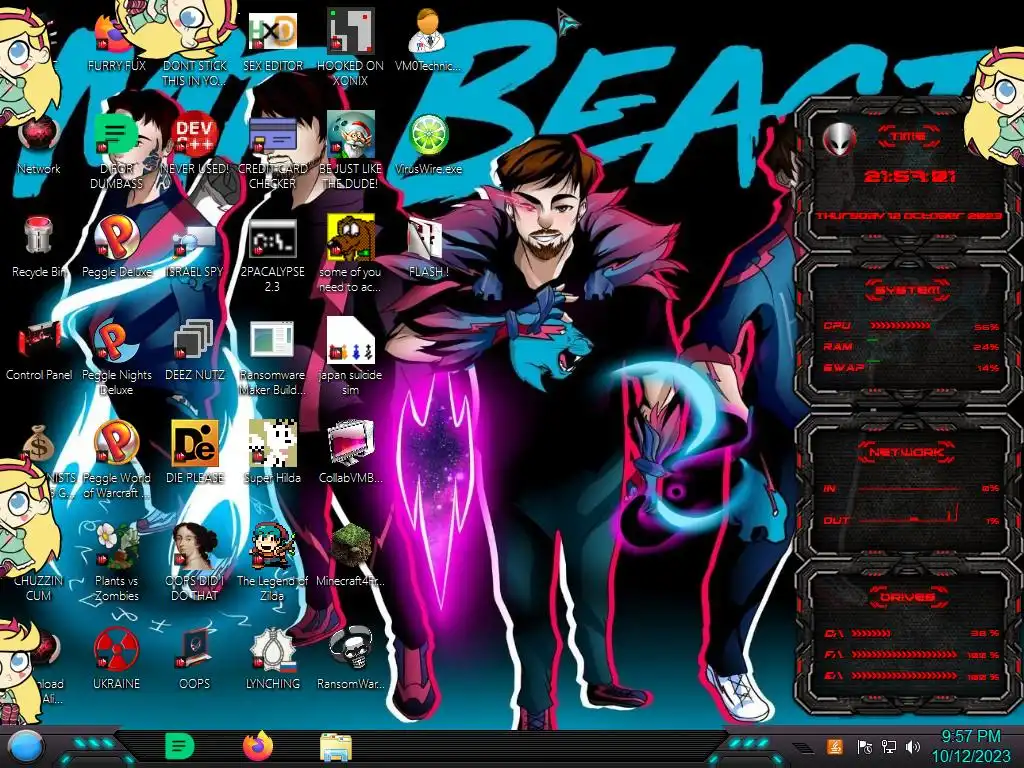This screenshot has height=768, width=1024.
Task: Click the NETWORK header in the widget
Action: [906, 451]
